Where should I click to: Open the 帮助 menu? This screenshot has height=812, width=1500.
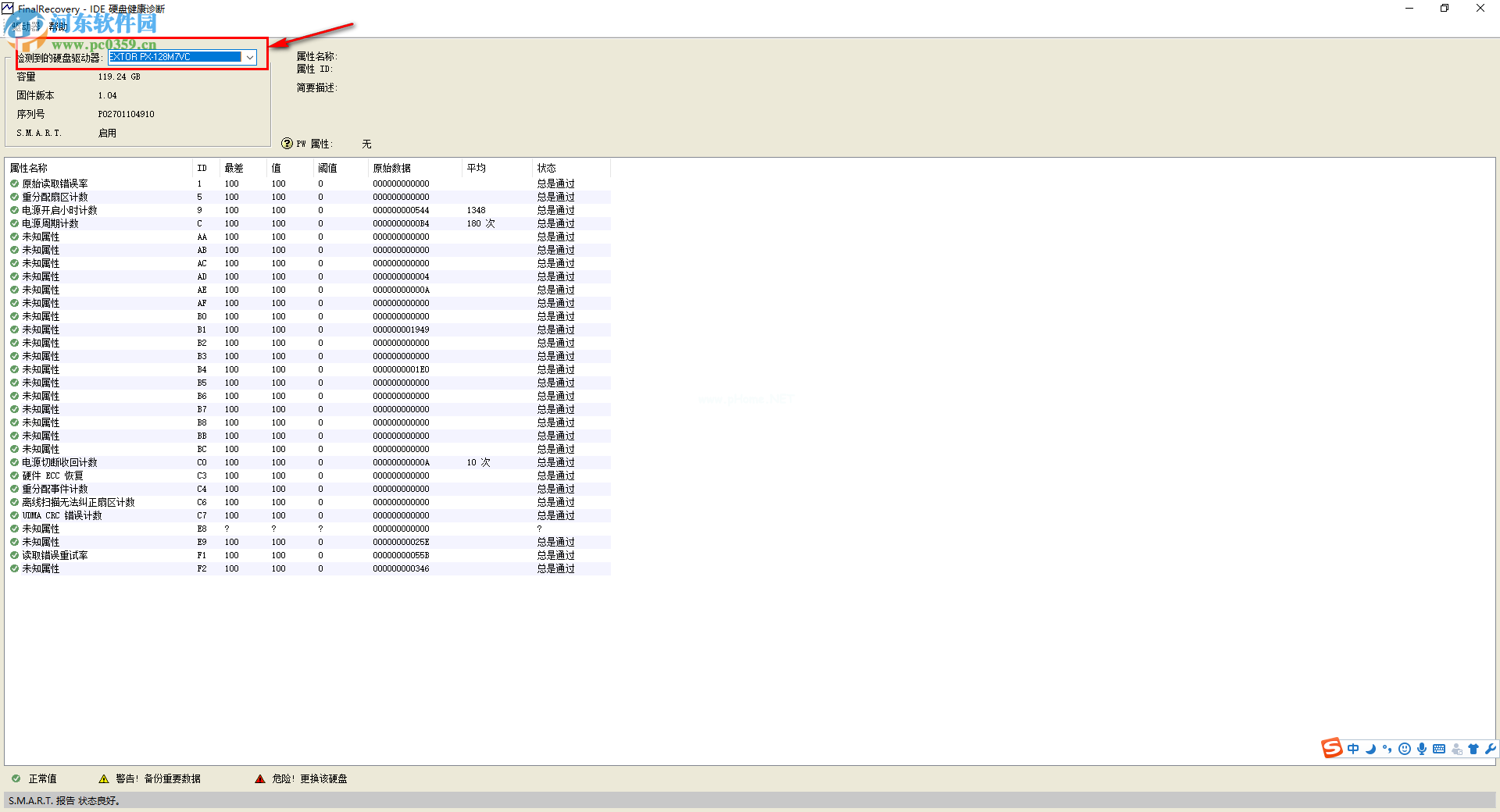59,27
